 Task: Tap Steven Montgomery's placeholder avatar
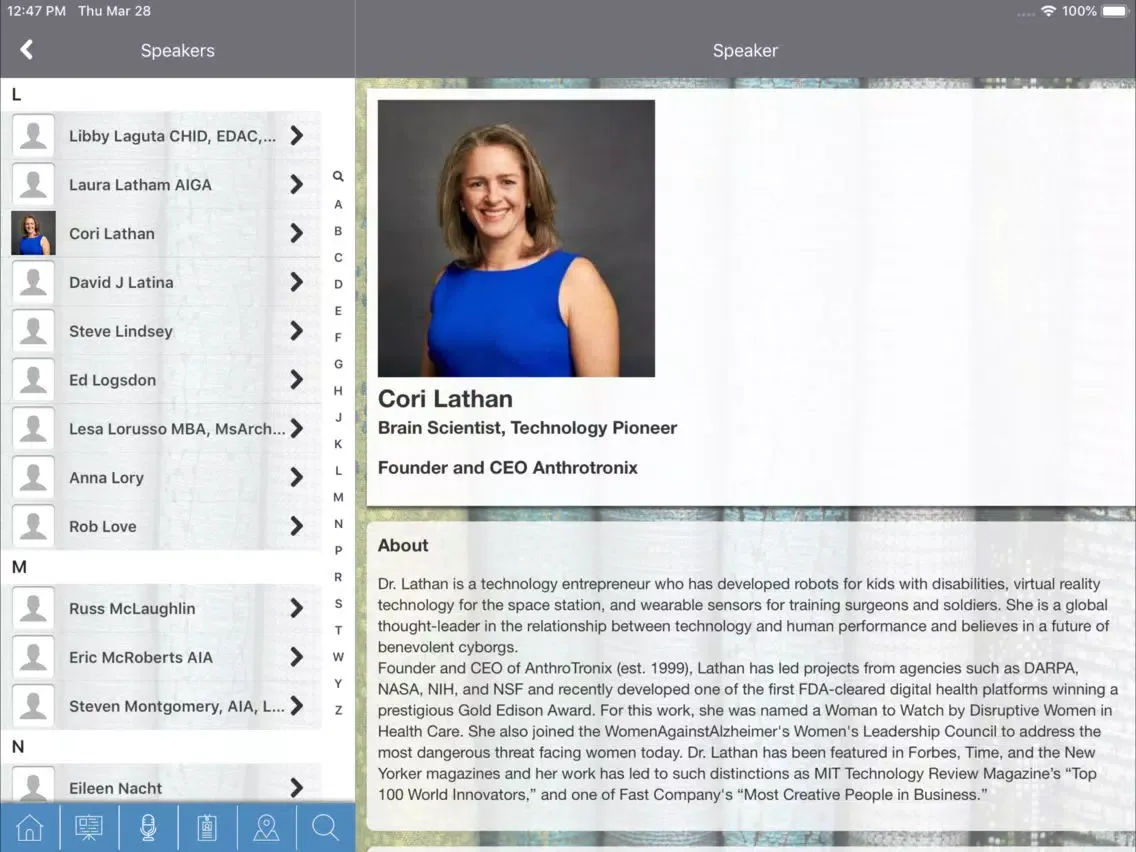point(33,706)
